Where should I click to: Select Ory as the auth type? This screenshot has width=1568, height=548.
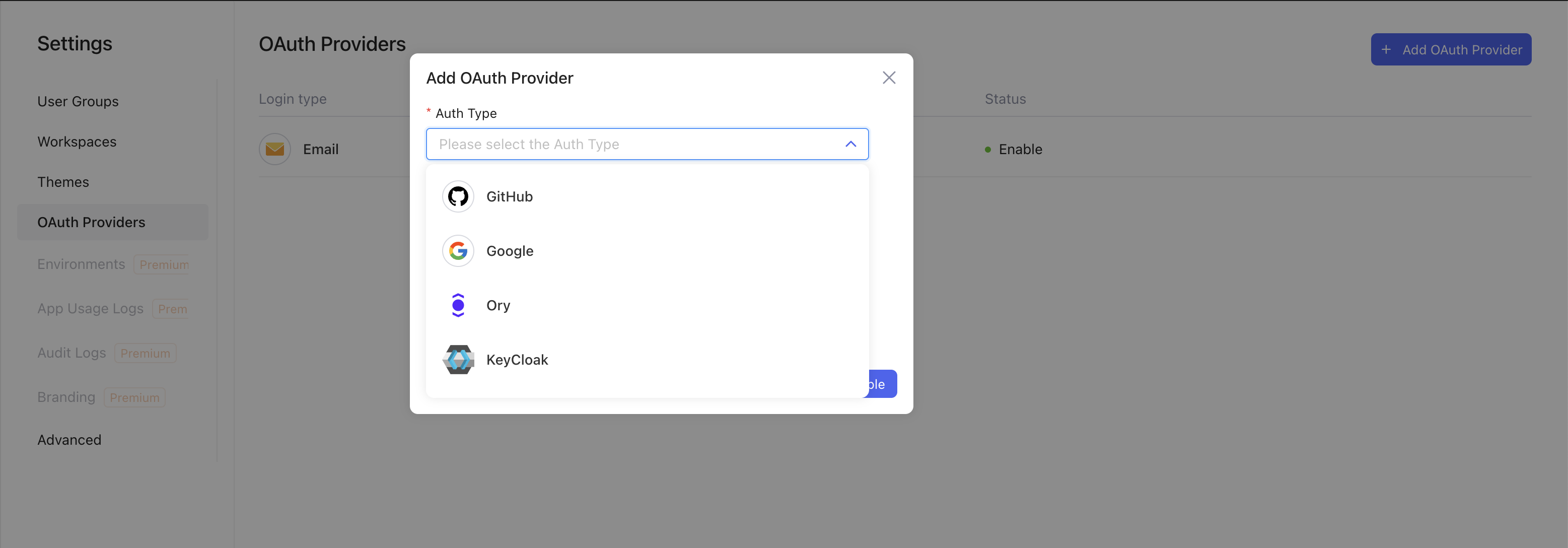click(x=498, y=305)
